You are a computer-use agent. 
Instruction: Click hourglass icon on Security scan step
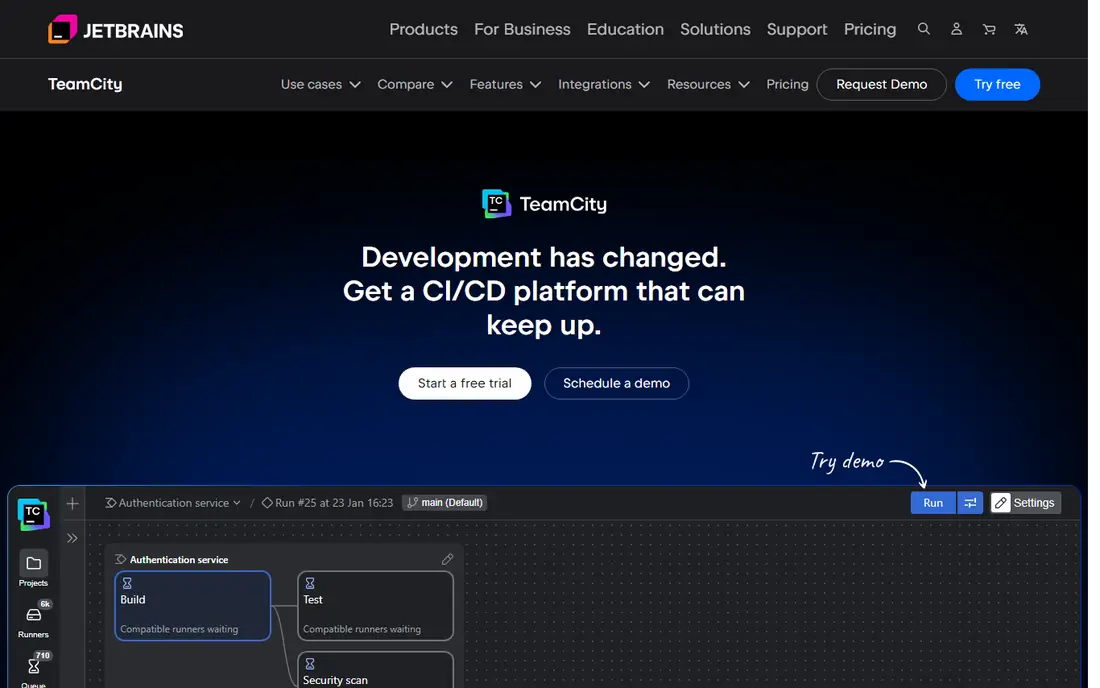tap(309, 663)
